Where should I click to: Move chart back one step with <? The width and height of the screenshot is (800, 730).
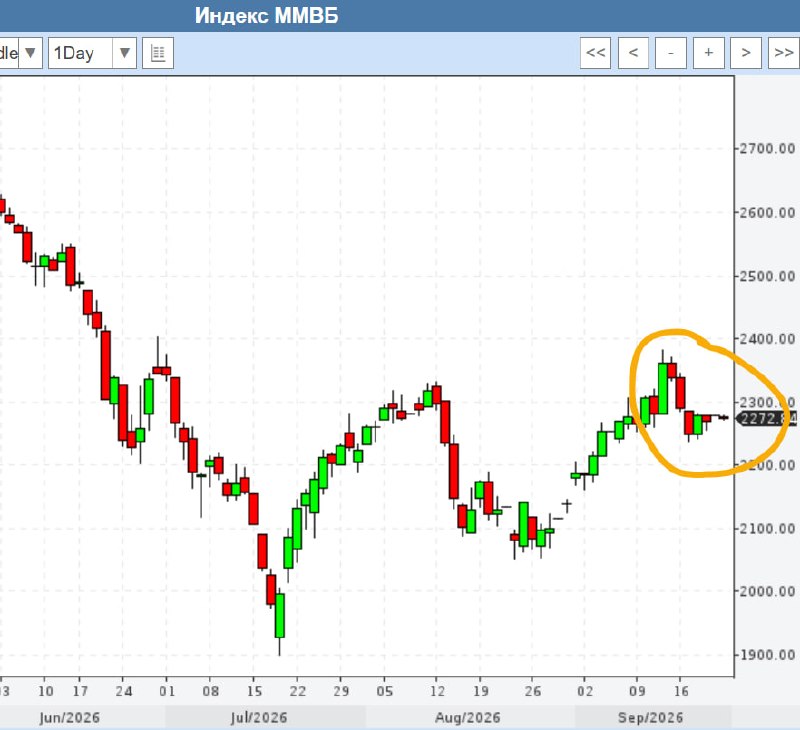point(633,53)
